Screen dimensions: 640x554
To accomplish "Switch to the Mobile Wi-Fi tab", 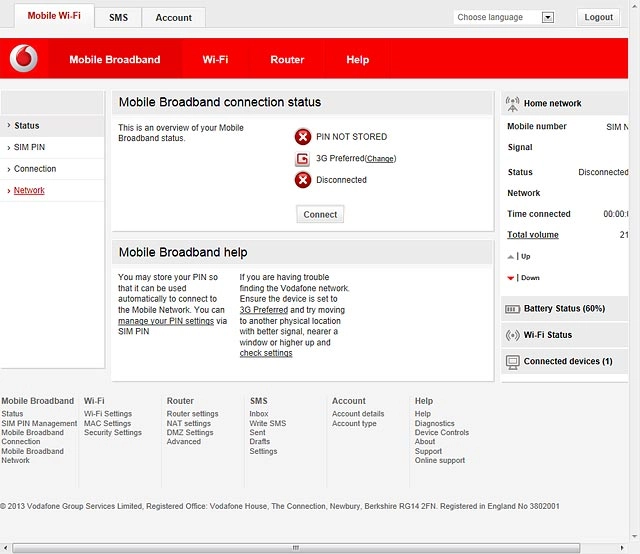I will pyautogui.click(x=54, y=16).
